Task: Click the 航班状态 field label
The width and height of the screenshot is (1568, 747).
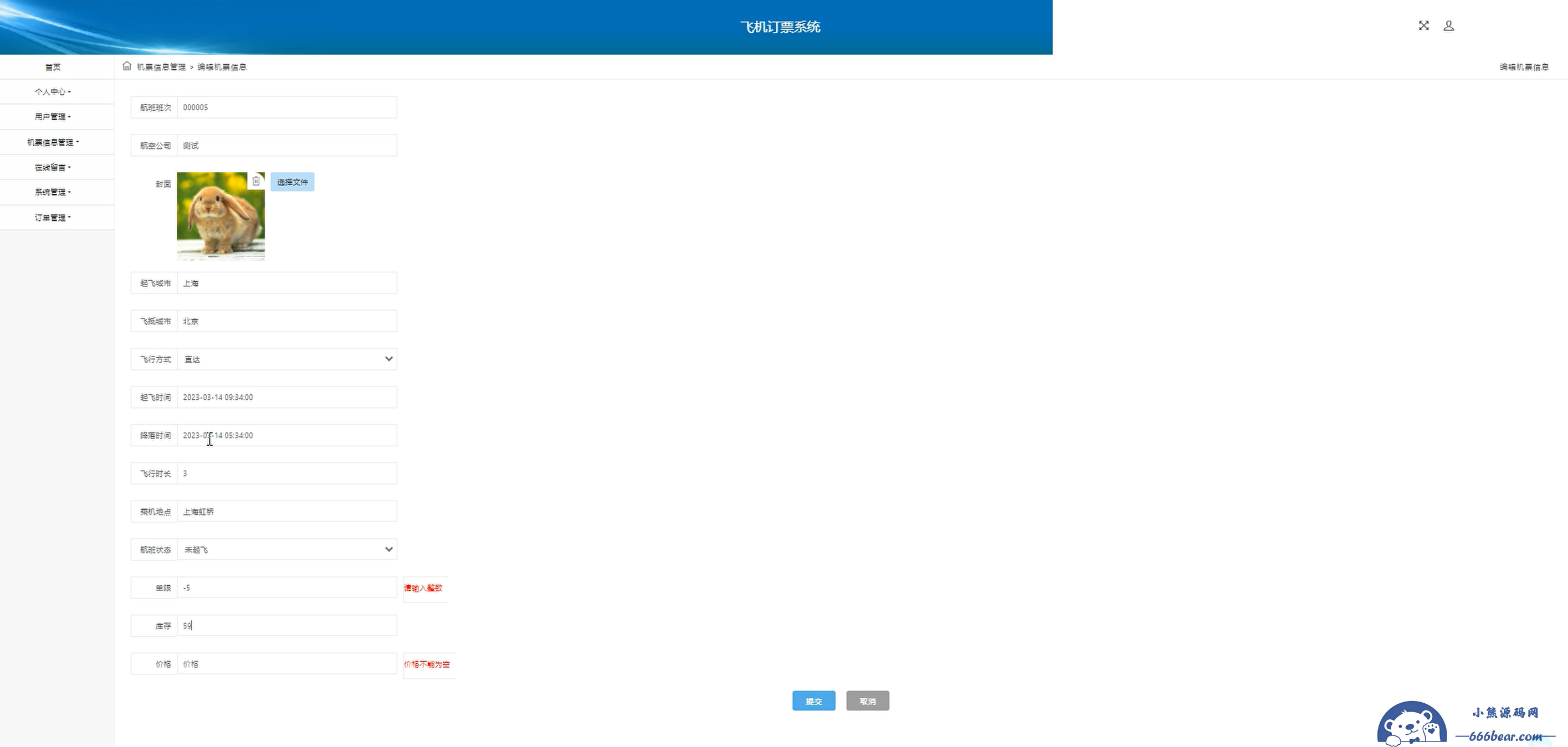Action: (155, 550)
